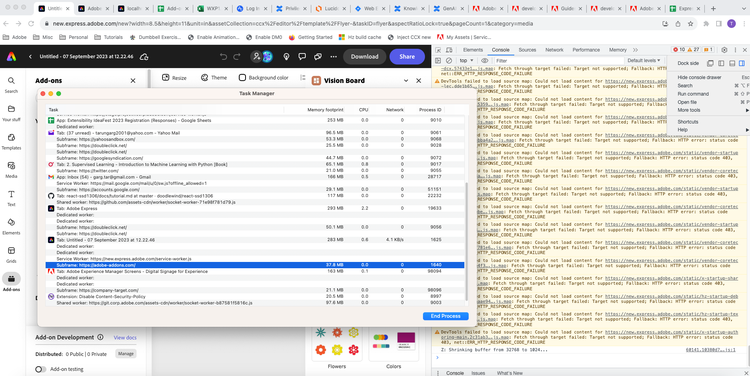Open the more options ellipsis in header
Viewport: 750px width, 376px height.
(333, 56)
